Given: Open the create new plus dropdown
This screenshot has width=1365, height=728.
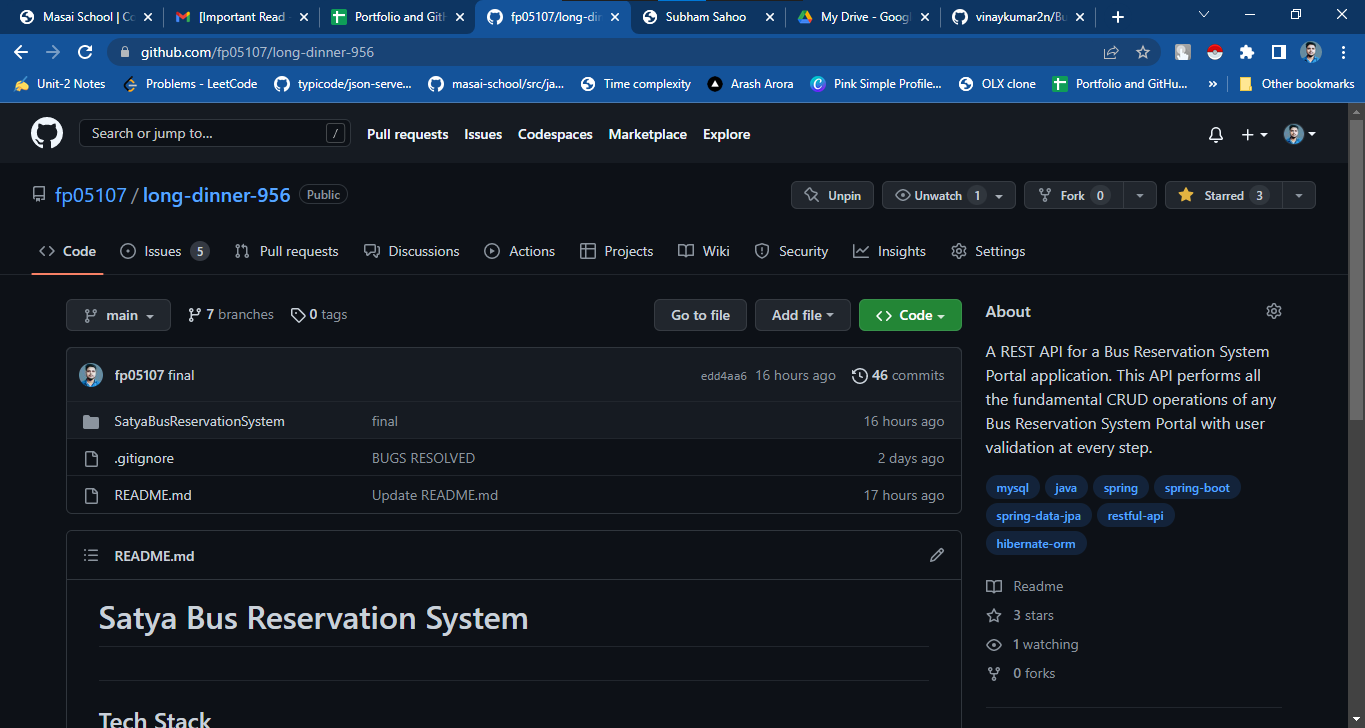Looking at the screenshot, I should (x=1254, y=134).
